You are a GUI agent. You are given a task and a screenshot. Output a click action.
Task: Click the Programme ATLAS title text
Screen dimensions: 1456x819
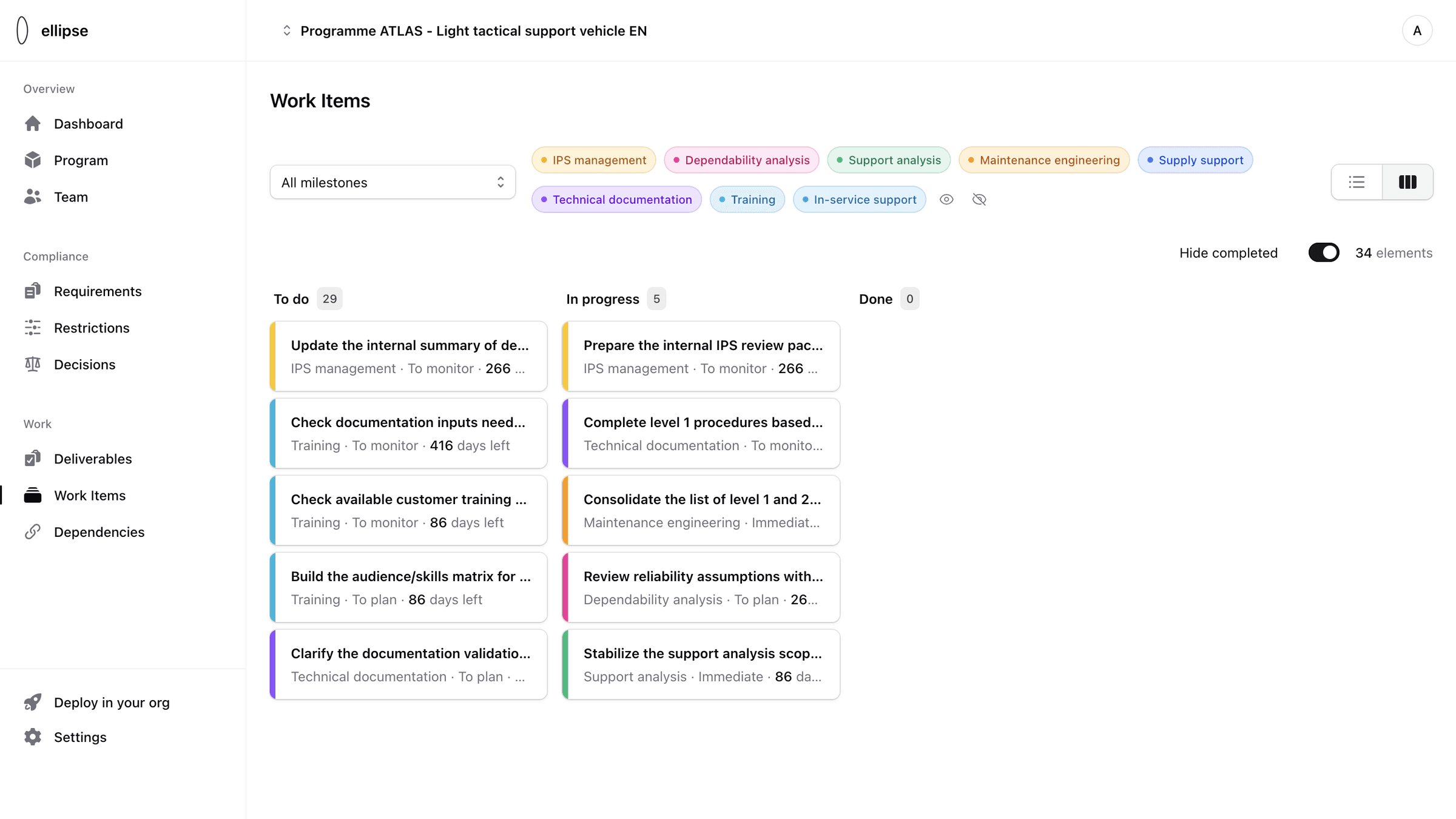[473, 30]
